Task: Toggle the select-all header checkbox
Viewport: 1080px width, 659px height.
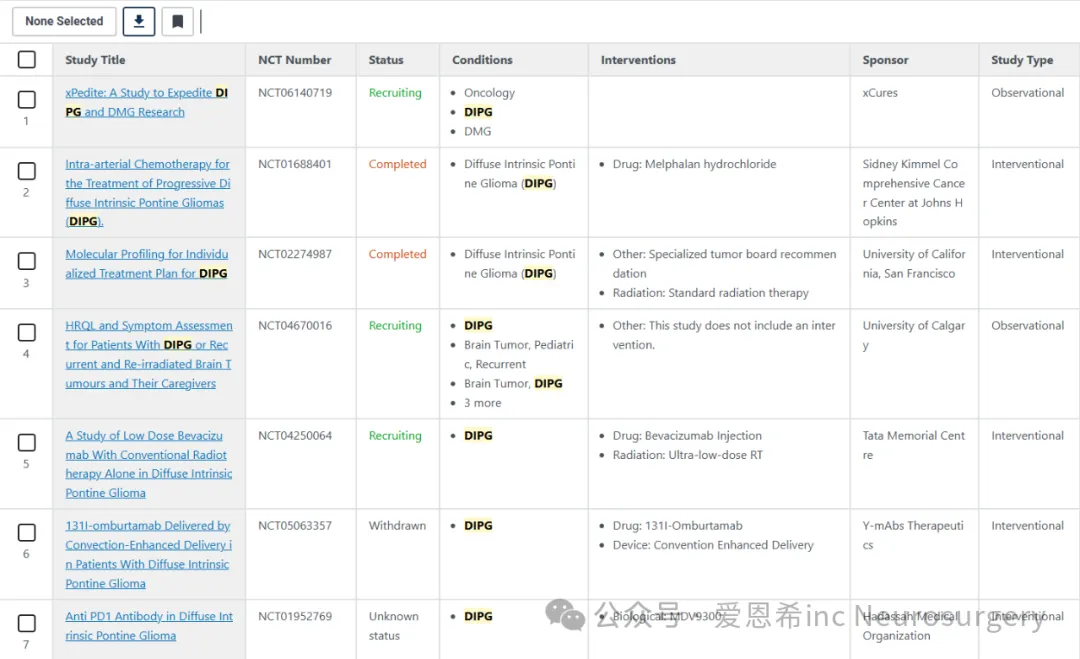Action: coord(27,60)
